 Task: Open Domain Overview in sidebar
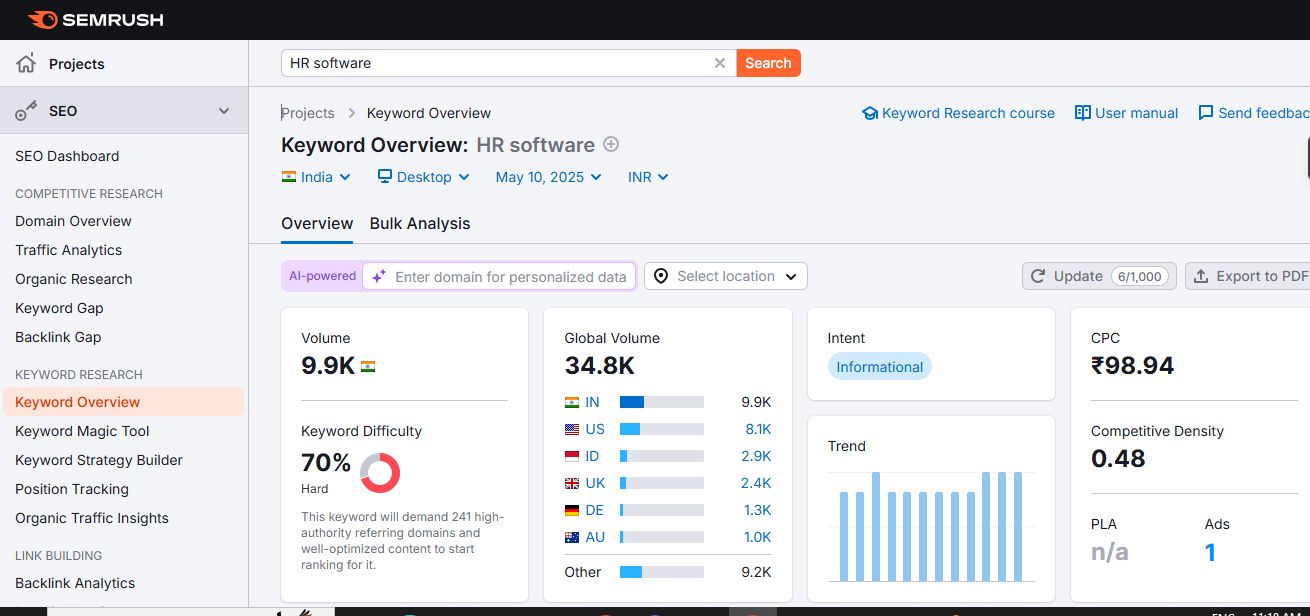tap(73, 221)
